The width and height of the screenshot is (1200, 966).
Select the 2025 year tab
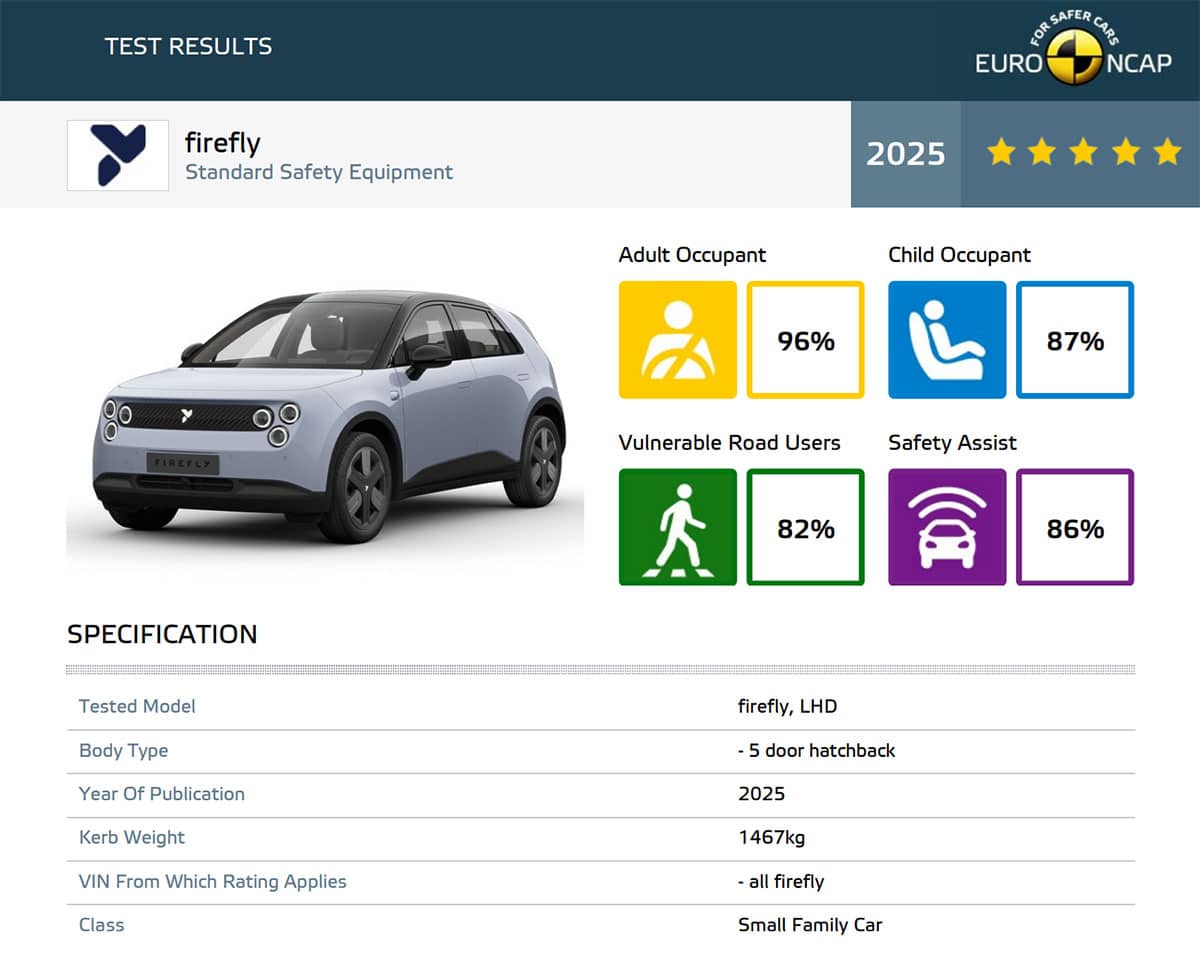click(x=904, y=153)
